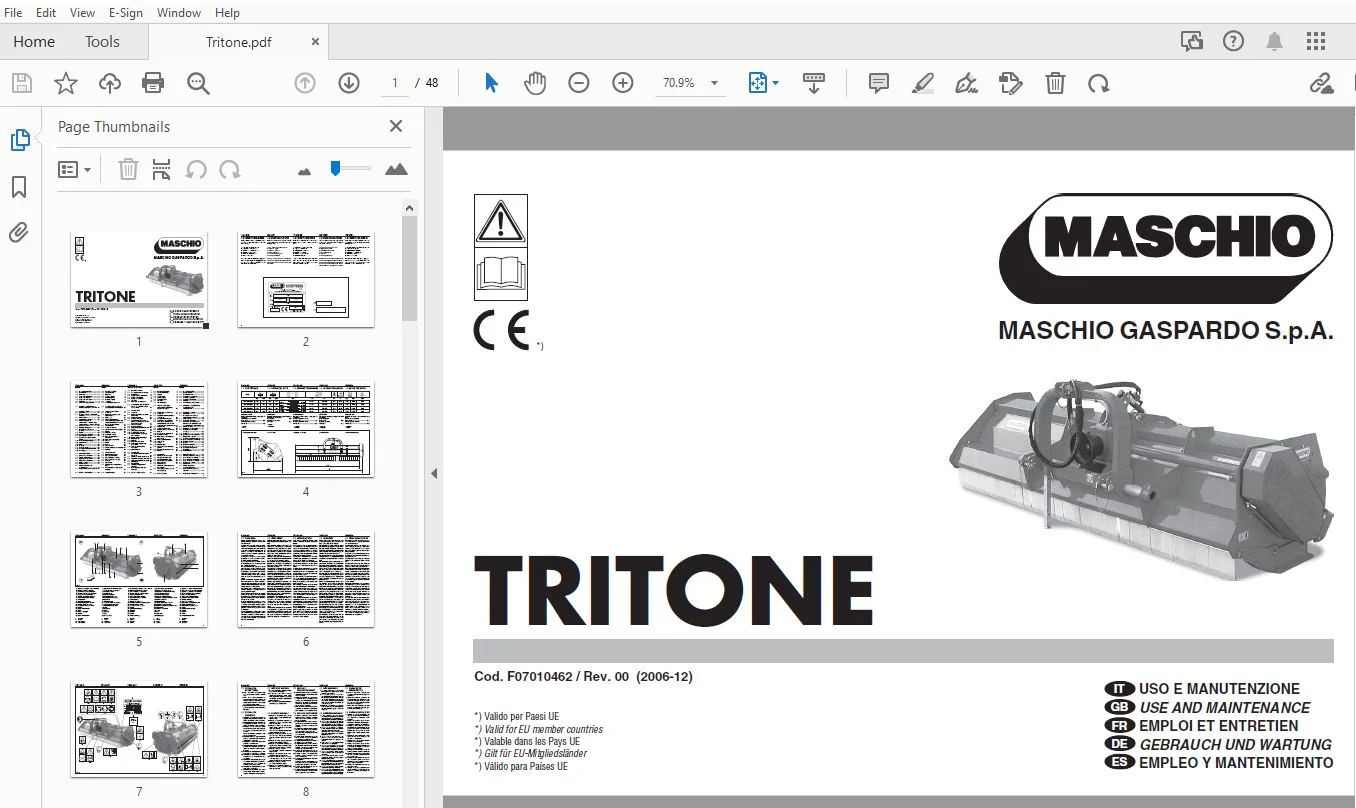Activate the Hand pan tool

click(x=535, y=83)
